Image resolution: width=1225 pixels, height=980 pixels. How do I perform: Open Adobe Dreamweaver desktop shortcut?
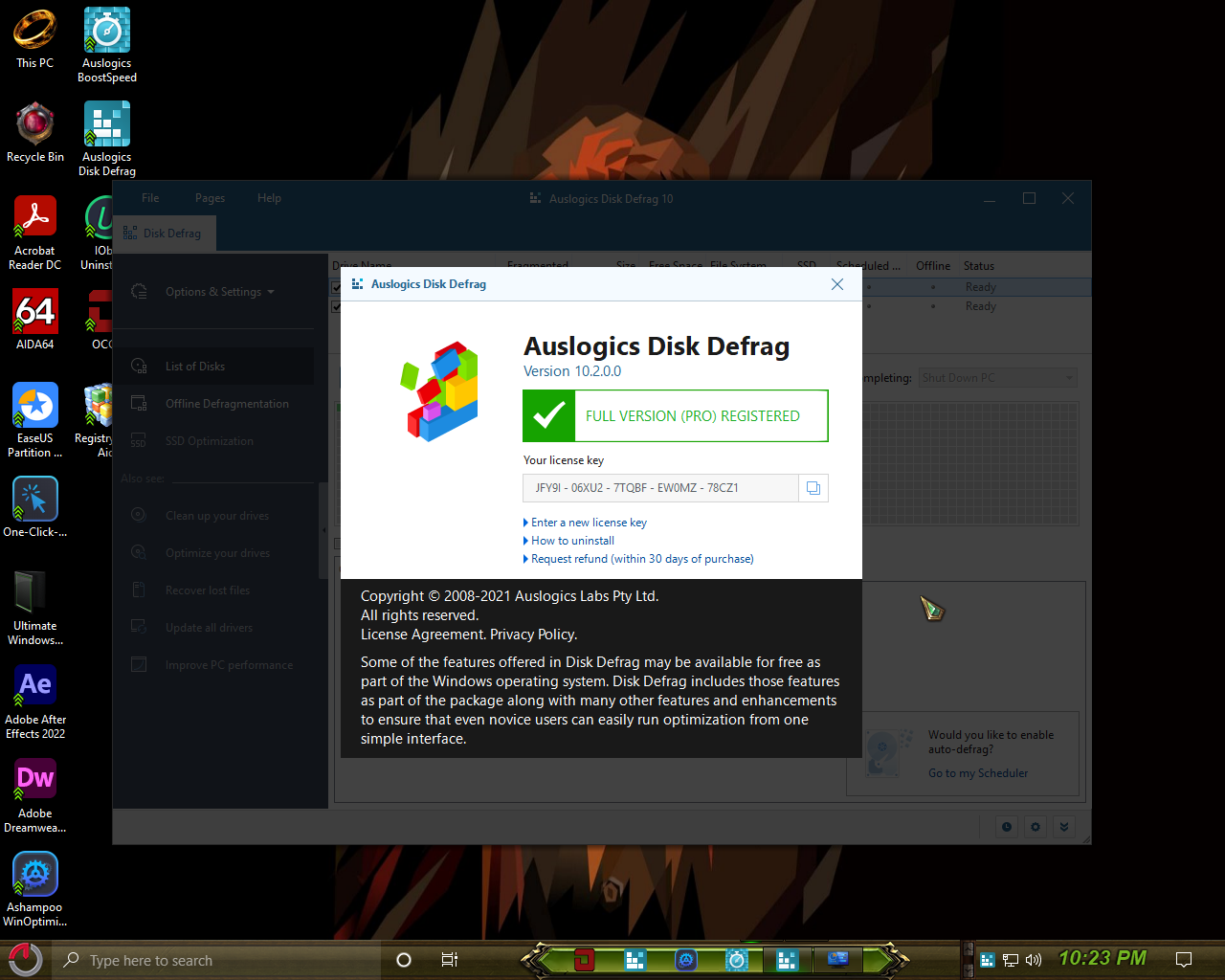pyautogui.click(x=35, y=795)
